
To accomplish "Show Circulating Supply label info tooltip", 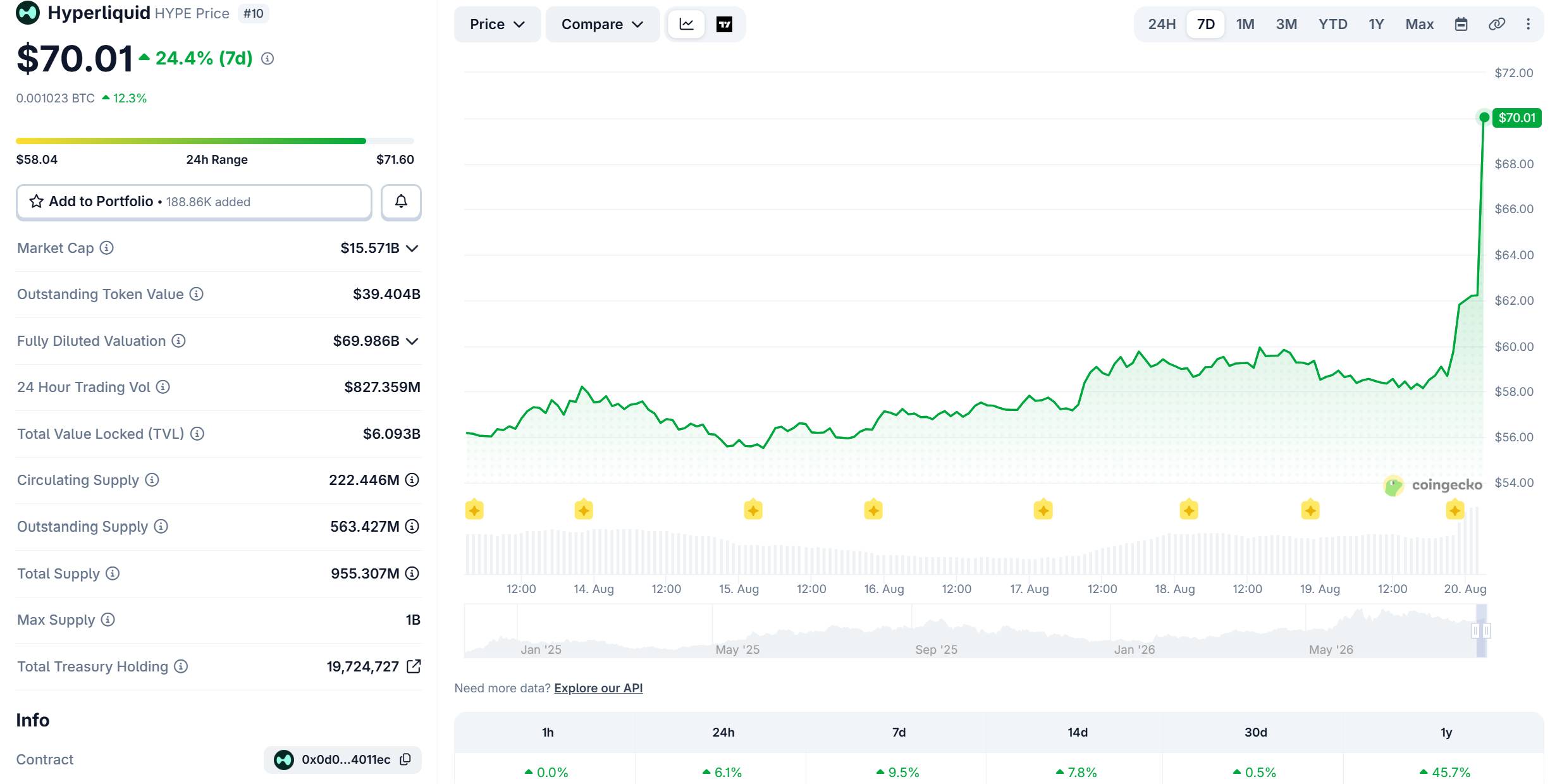I will (x=152, y=480).
